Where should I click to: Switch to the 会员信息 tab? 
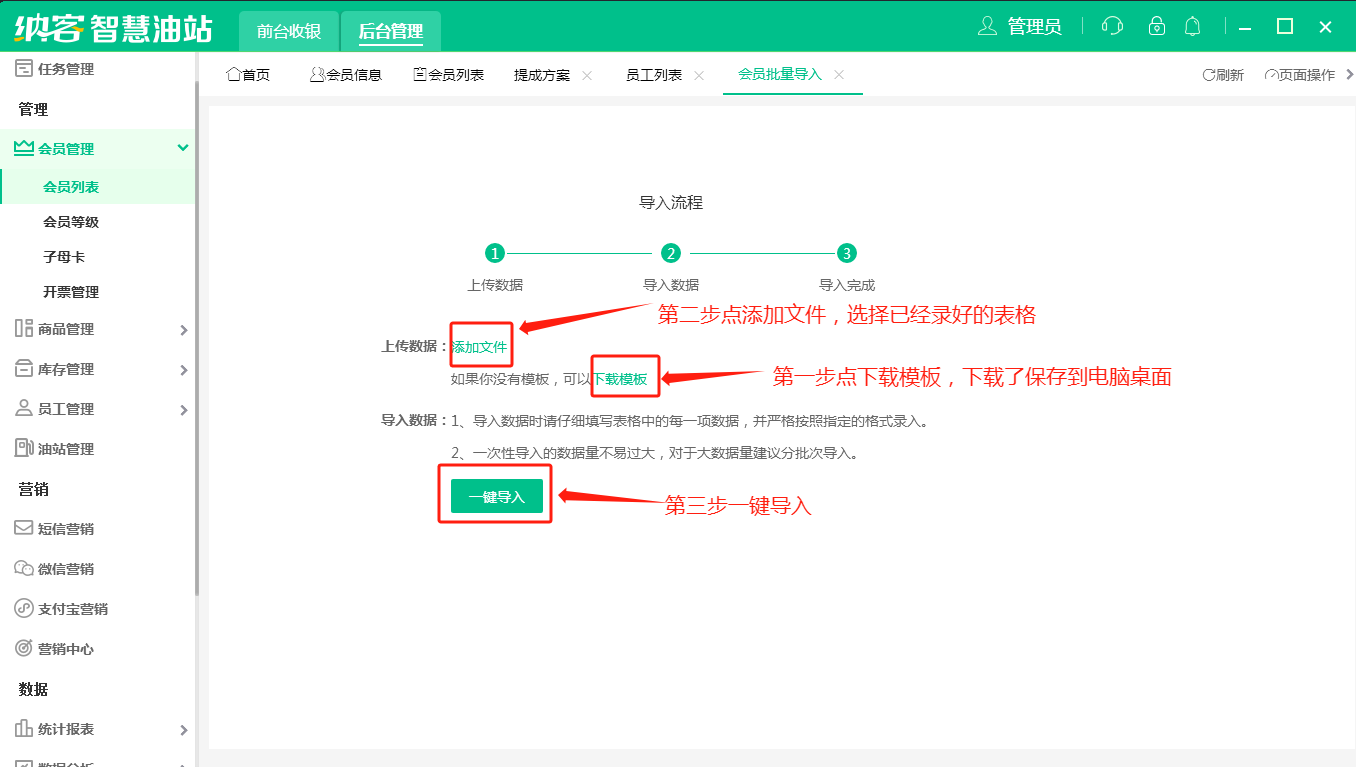346,75
